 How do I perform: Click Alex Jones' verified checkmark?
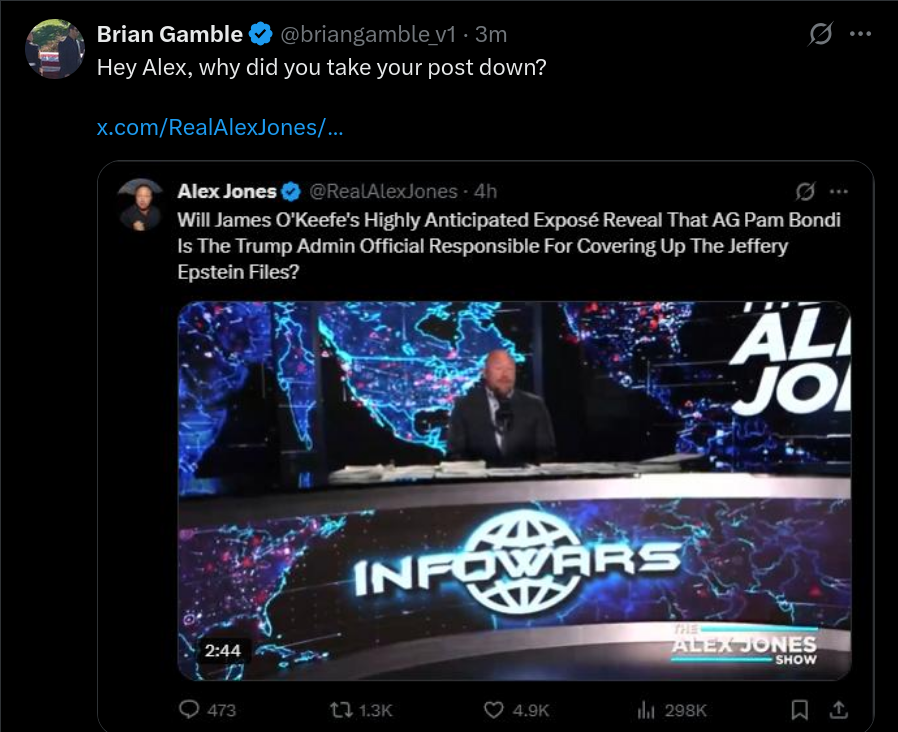pyautogui.click(x=292, y=191)
